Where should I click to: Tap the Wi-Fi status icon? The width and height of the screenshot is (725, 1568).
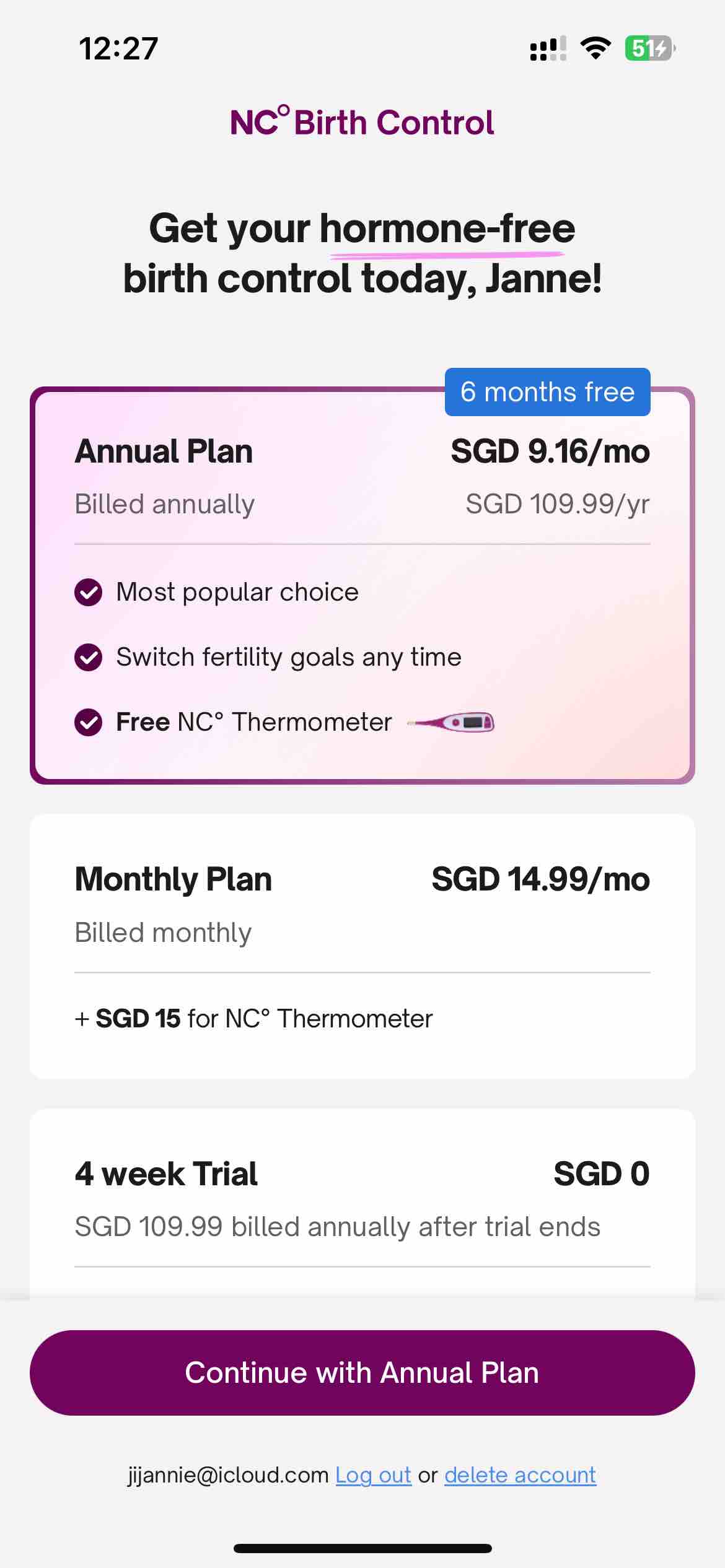pyautogui.click(x=595, y=48)
